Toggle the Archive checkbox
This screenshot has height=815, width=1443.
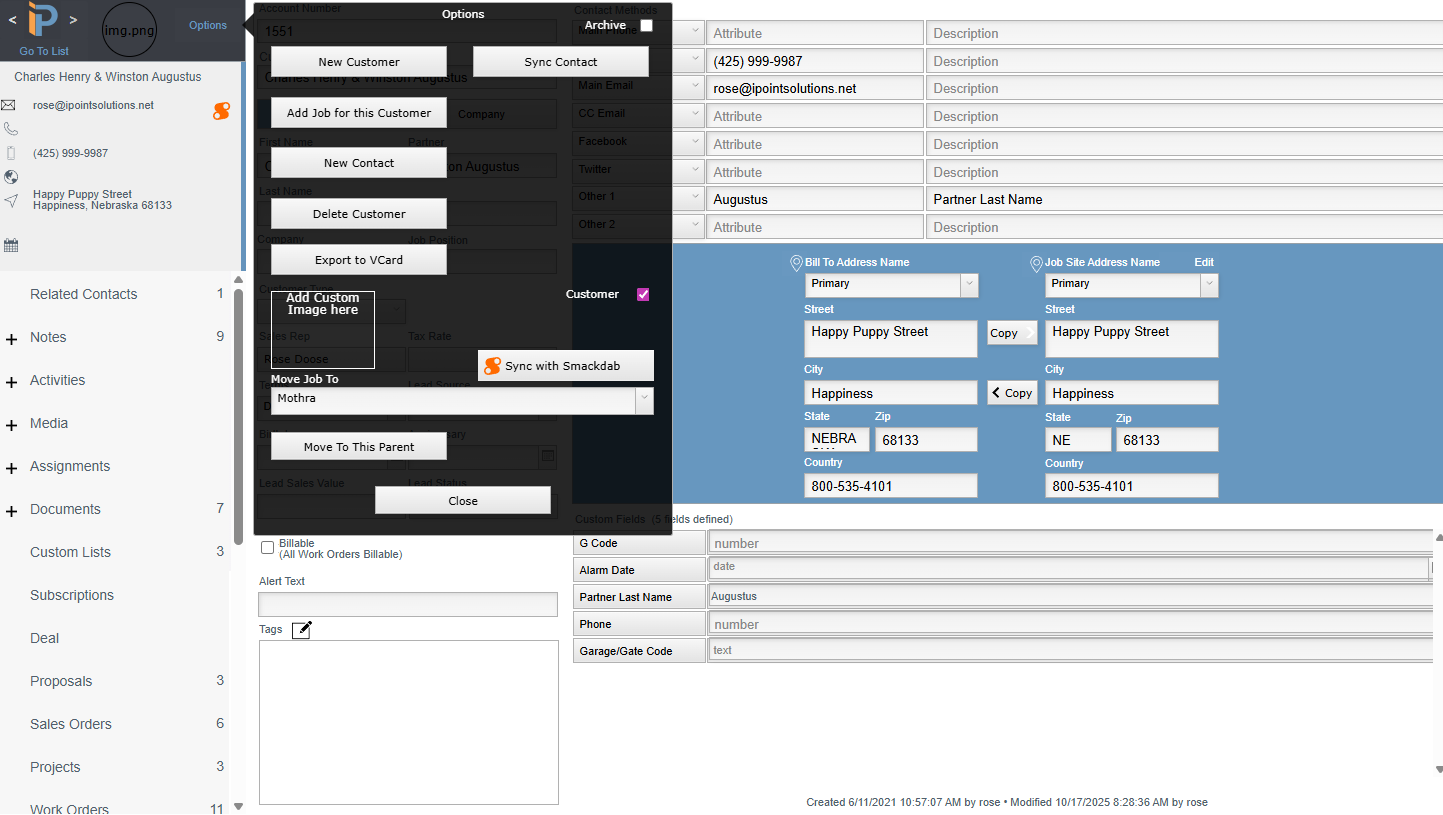(x=646, y=26)
